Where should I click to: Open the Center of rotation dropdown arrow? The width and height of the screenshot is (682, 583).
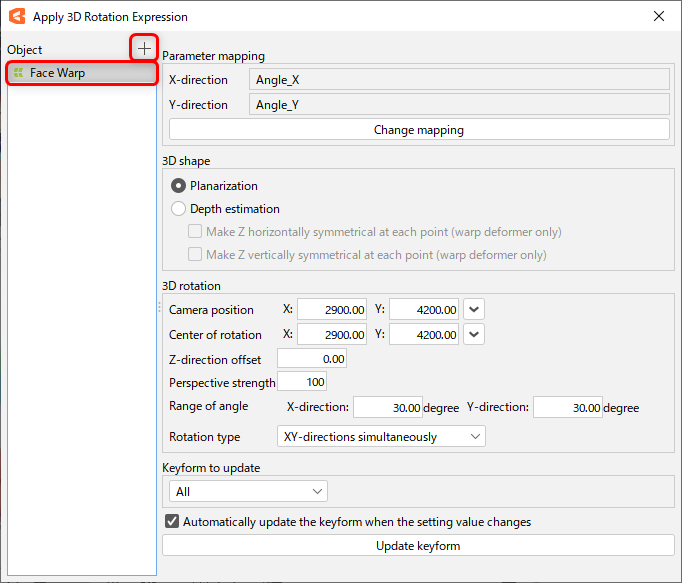point(474,335)
